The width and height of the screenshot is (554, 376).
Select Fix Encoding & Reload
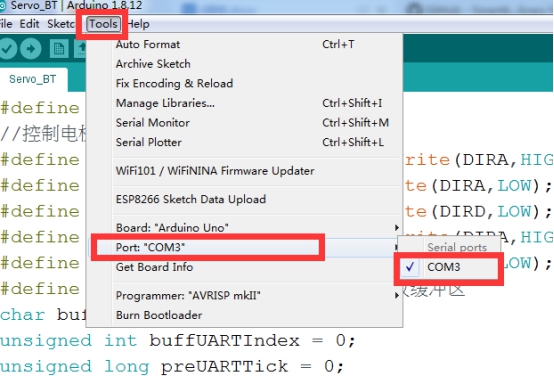tap(244, 83)
